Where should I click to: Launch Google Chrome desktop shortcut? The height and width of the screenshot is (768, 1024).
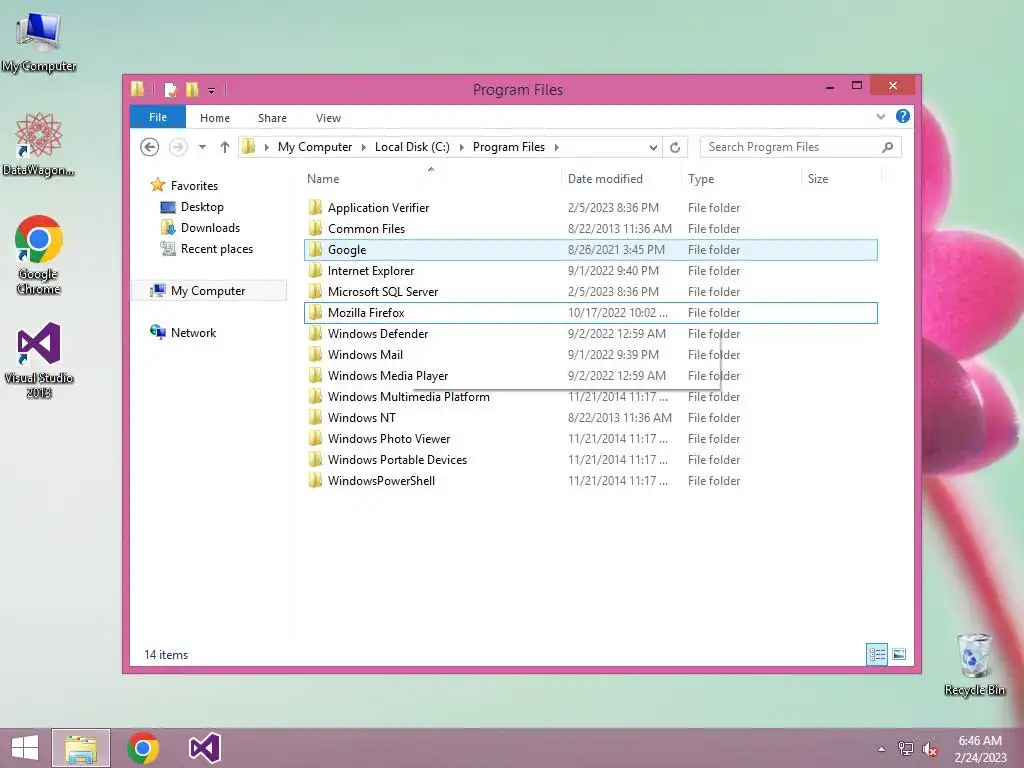pyautogui.click(x=39, y=255)
